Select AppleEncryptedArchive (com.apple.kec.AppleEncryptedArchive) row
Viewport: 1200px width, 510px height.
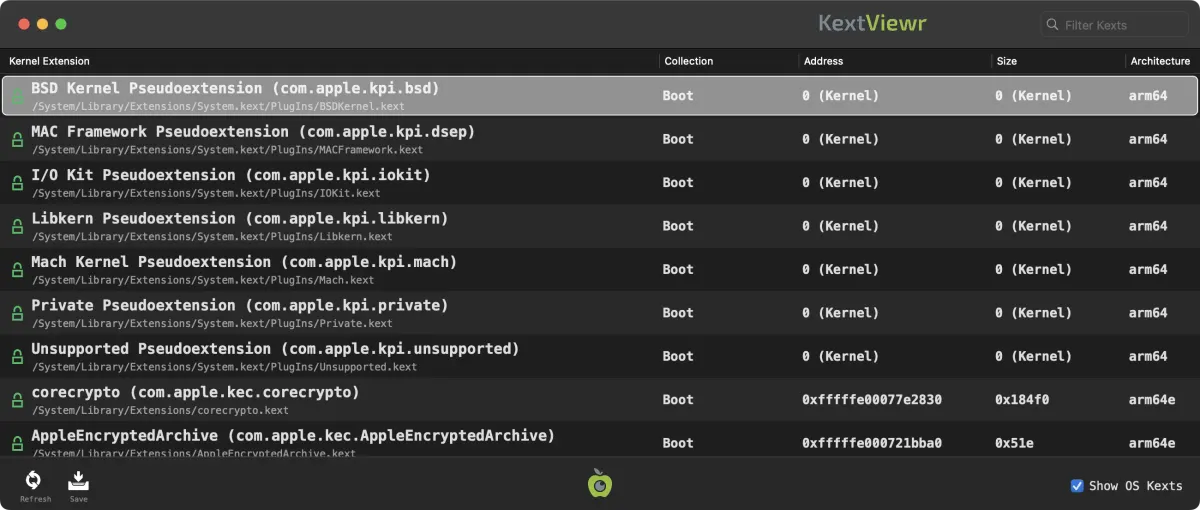[x=600, y=440]
